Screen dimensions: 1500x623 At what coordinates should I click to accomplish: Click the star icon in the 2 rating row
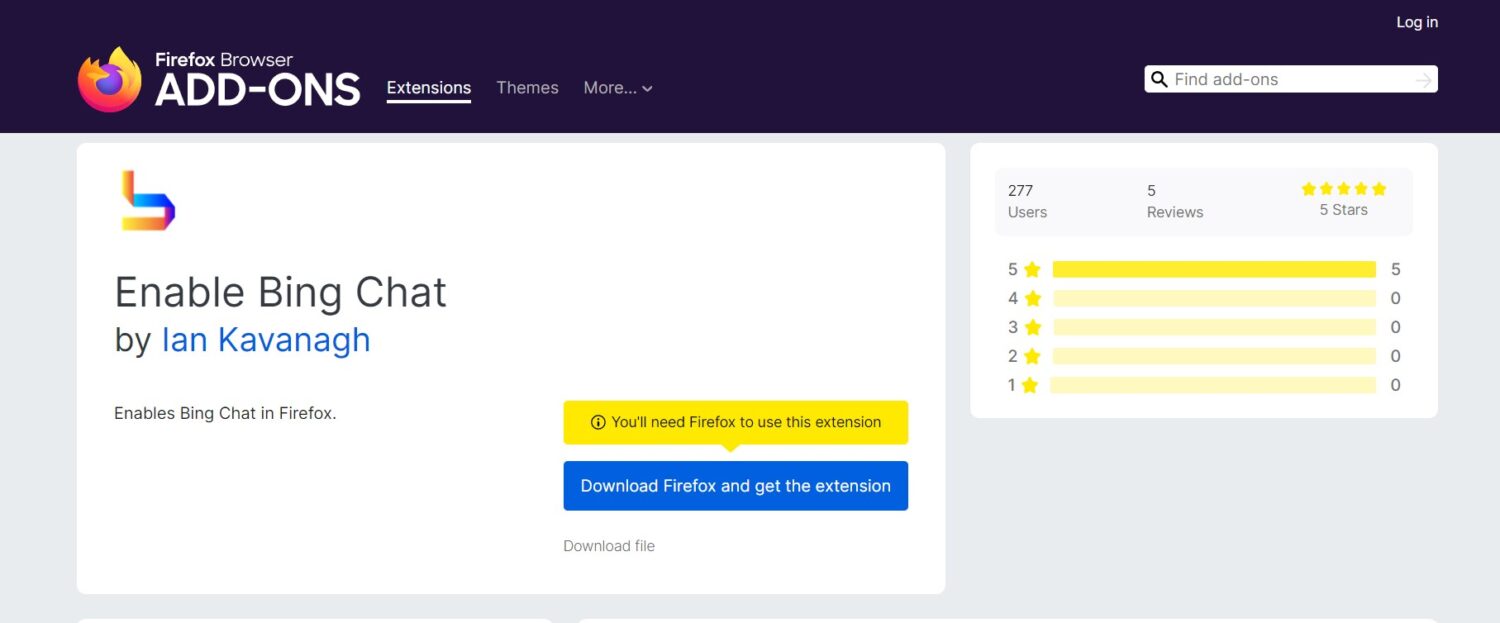point(1032,356)
